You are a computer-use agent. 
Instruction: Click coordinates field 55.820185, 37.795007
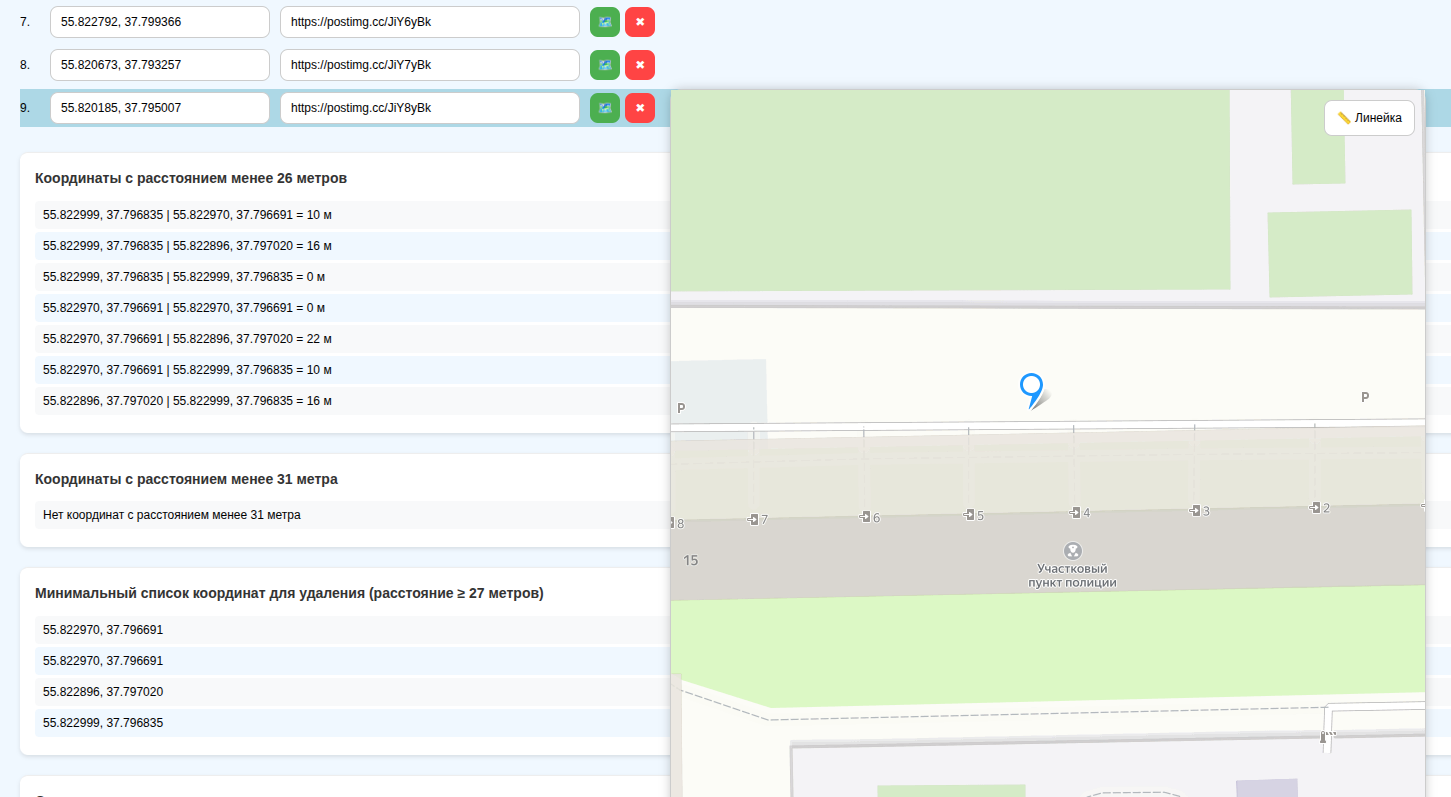click(160, 108)
